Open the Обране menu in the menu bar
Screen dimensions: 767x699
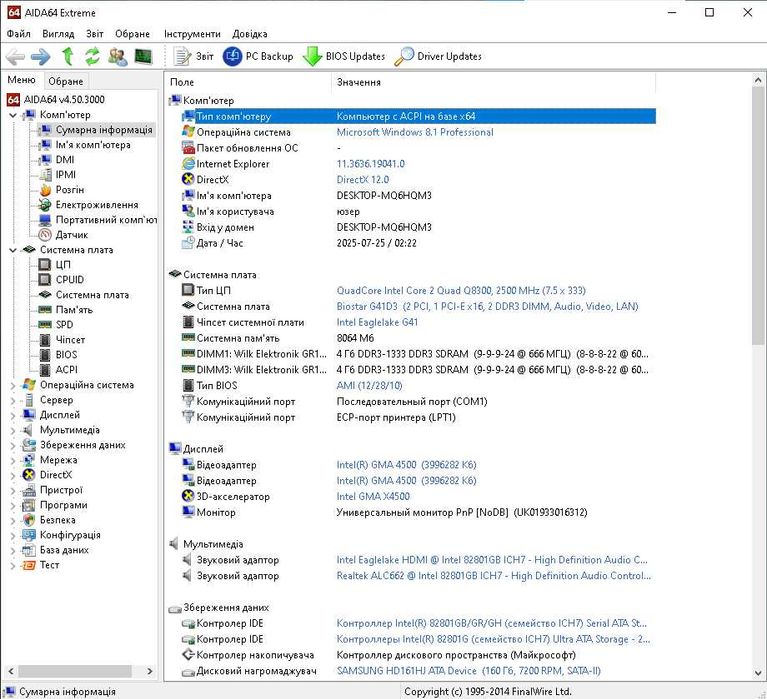click(133, 34)
